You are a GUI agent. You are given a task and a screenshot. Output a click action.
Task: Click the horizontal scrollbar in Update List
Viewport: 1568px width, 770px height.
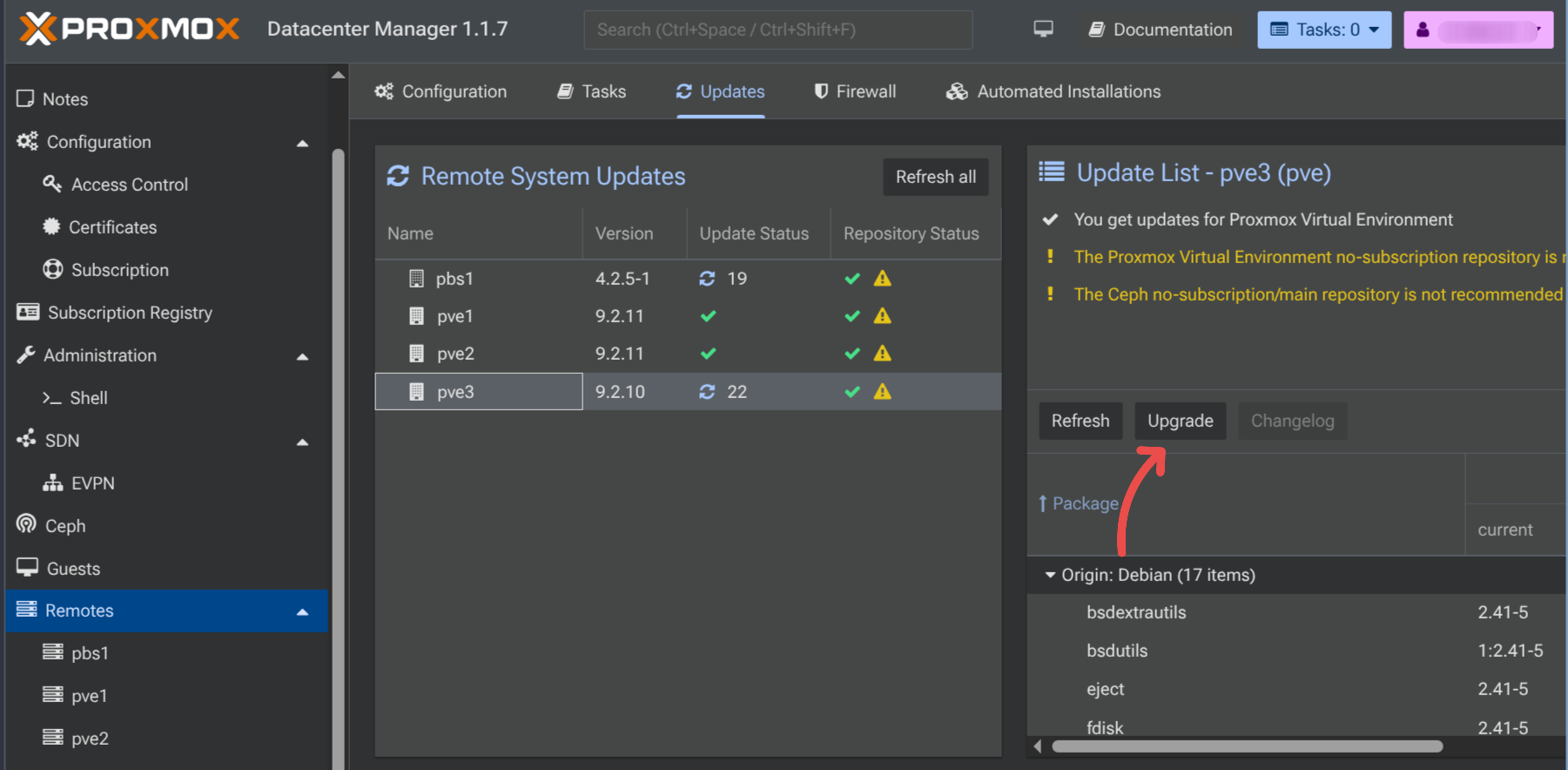coord(1248,746)
